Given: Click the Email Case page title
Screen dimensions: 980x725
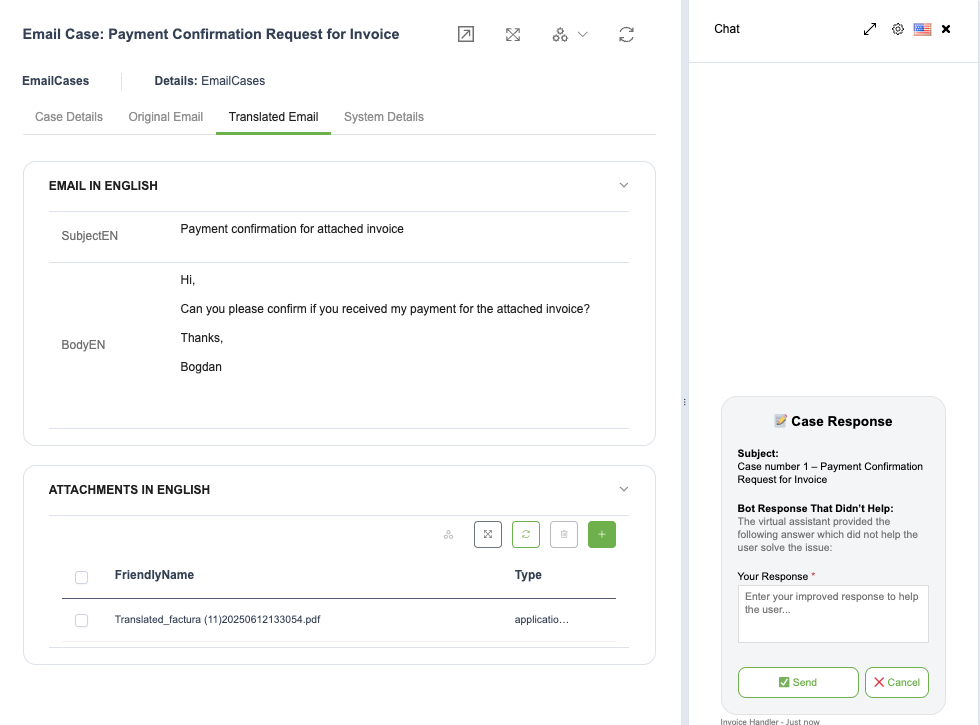Looking at the screenshot, I should click(211, 34).
